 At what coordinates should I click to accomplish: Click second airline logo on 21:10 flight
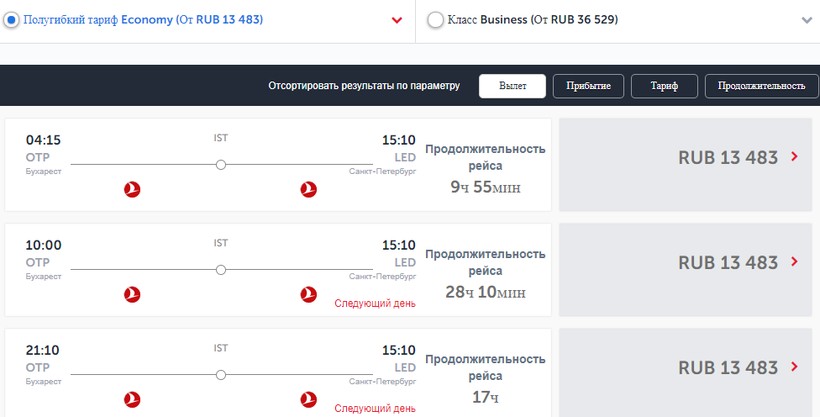click(x=308, y=399)
